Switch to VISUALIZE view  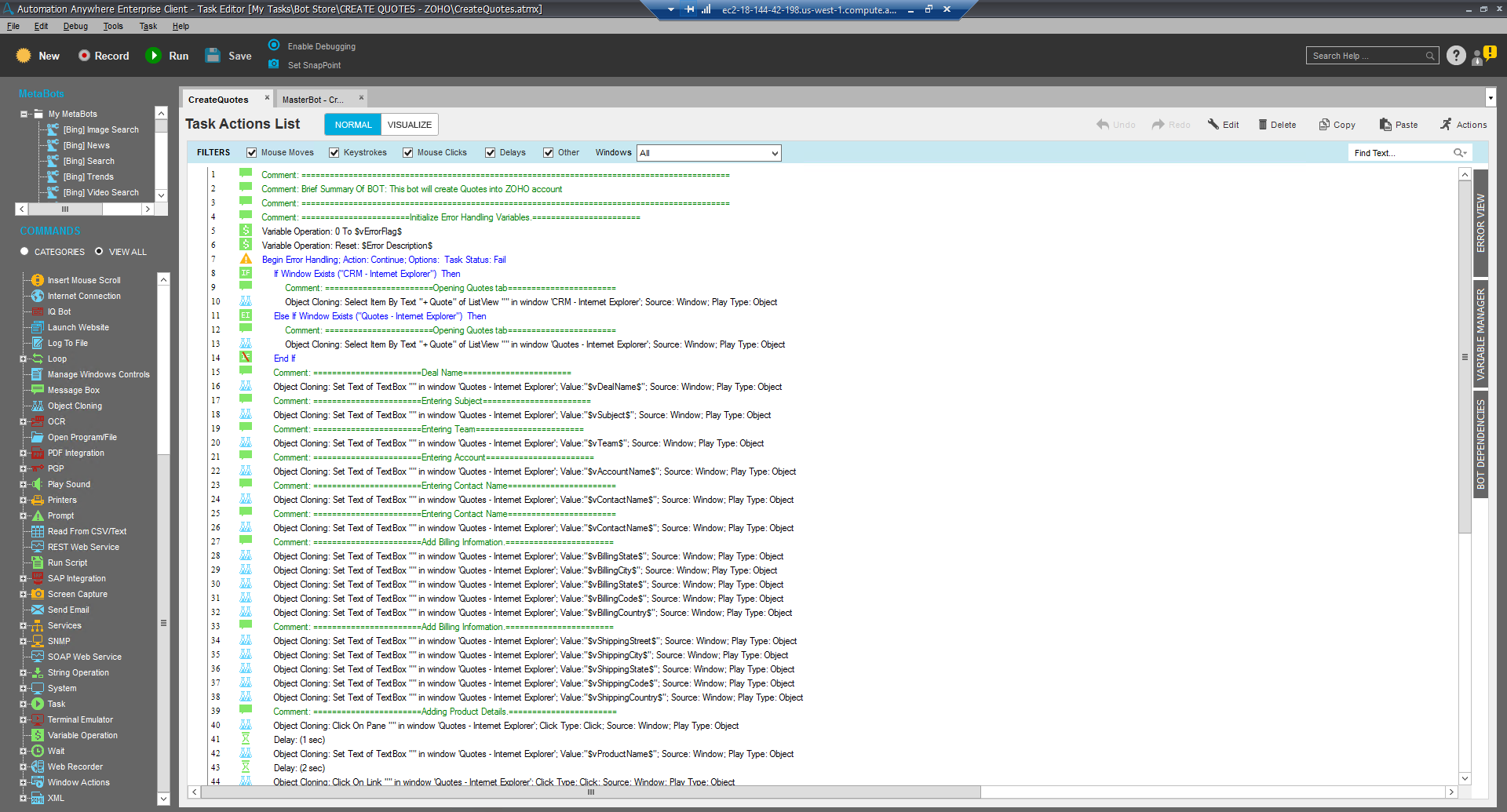click(x=409, y=125)
